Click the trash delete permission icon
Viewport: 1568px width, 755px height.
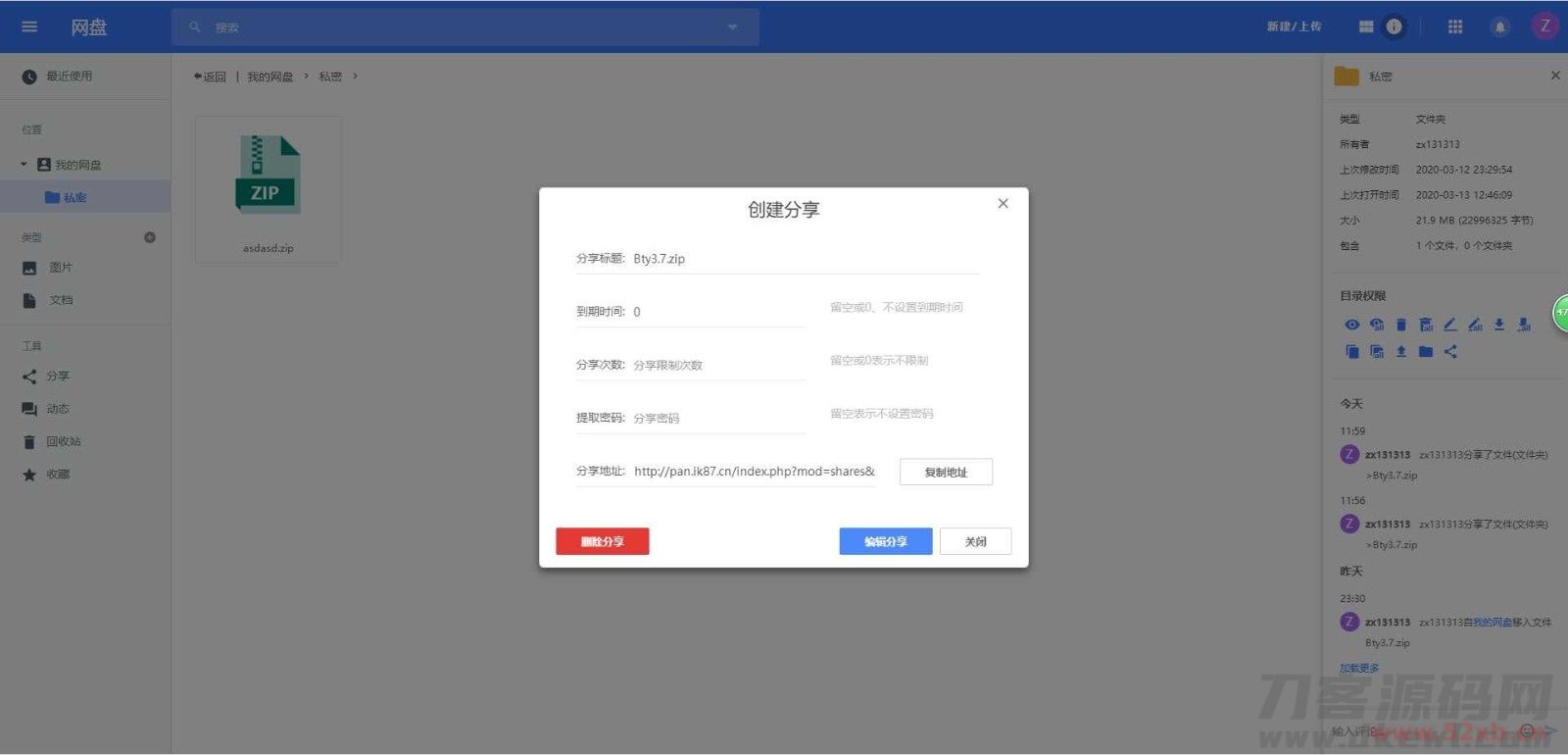(x=1401, y=325)
